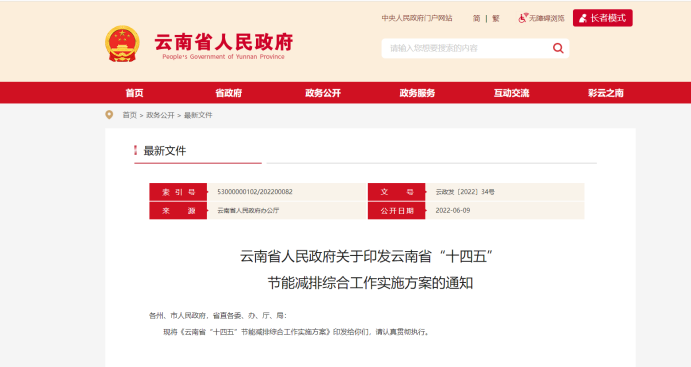
Task: Switch to traditional Chinese 繁
Action: [496, 18]
